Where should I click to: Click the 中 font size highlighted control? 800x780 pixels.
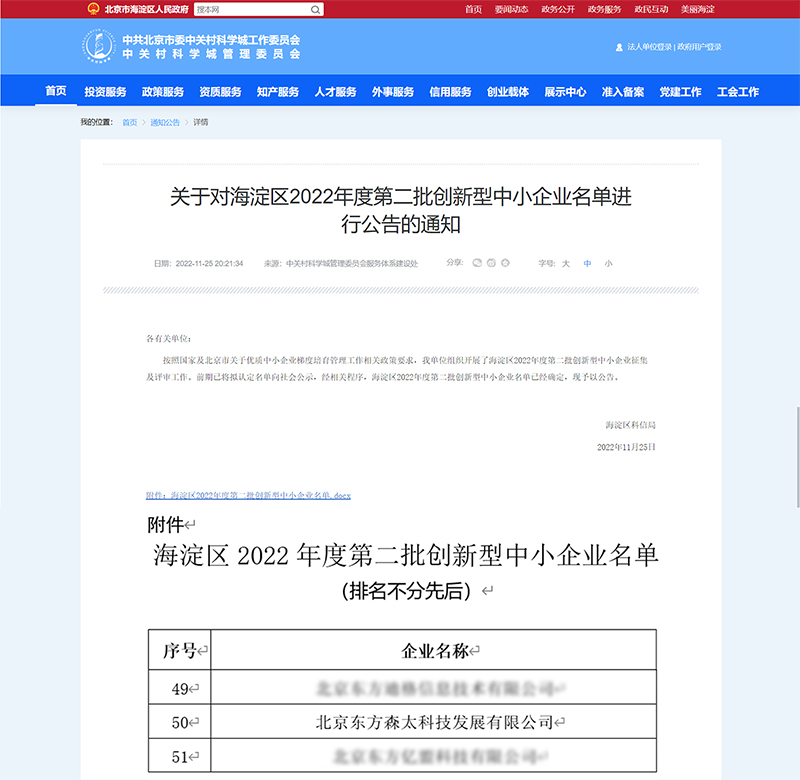pos(587,263)
